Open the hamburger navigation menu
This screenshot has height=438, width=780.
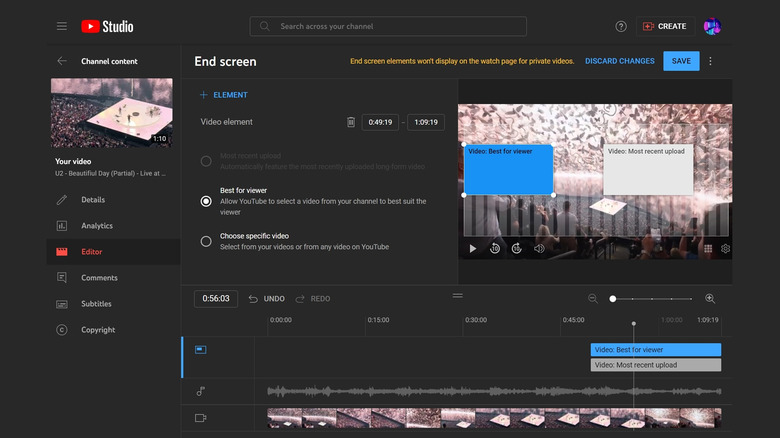tap(62, 26)
